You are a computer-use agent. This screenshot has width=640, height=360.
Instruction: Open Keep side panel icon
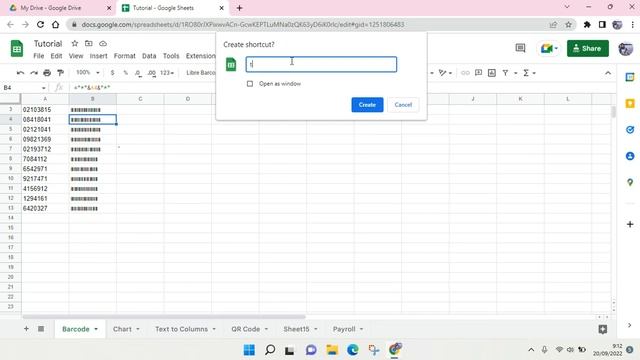point(630,104)
